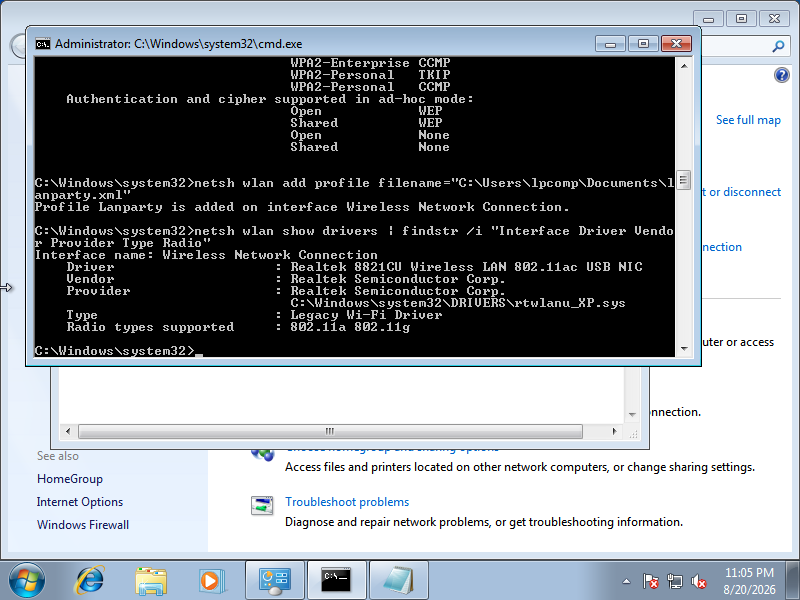Click the cmd vertical scrollbar thumb
This screenshot has width=800, height=600.
pyautogui.click(x=684, y=180)
